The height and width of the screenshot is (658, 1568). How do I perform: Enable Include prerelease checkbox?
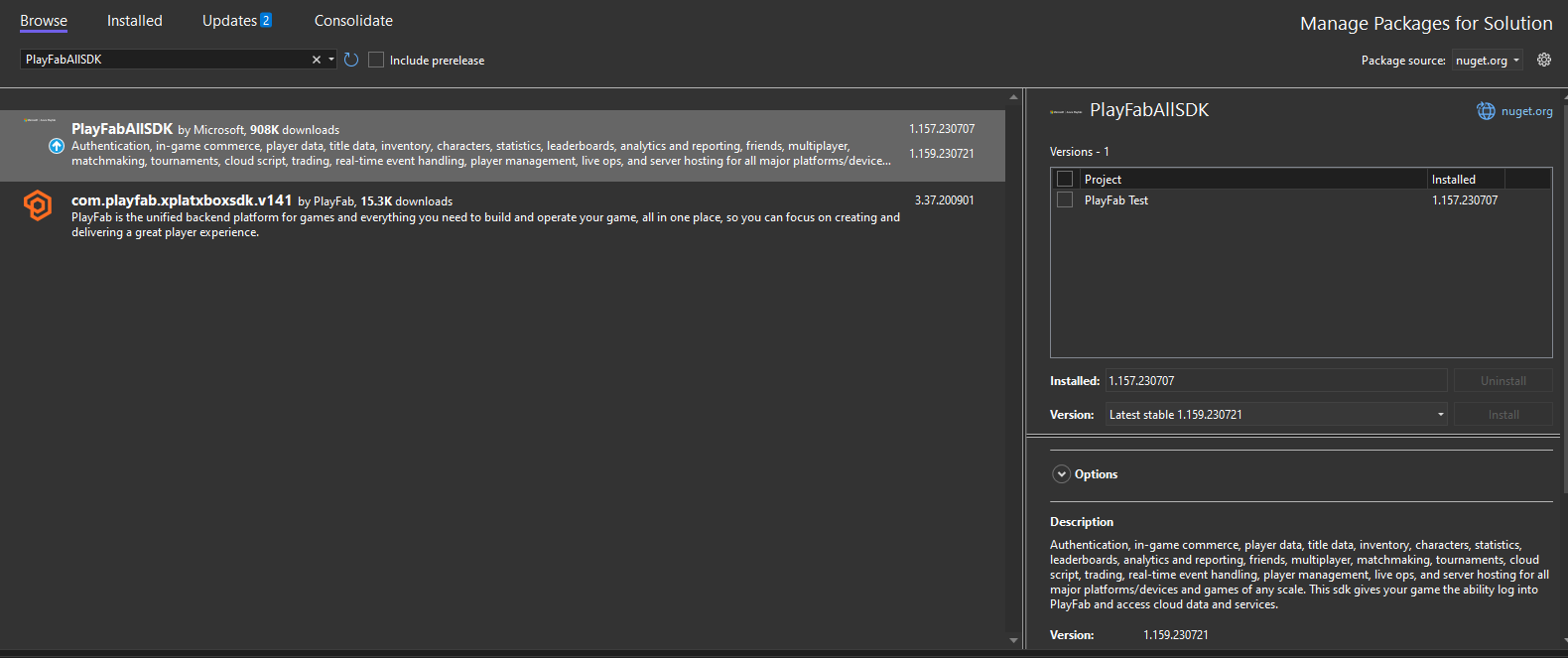click(x=376, y=60)
